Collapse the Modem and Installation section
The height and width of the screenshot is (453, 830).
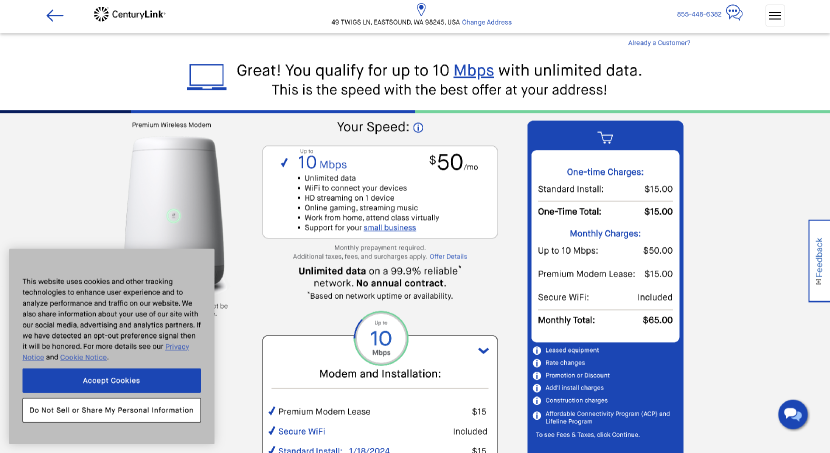[483, 351]
